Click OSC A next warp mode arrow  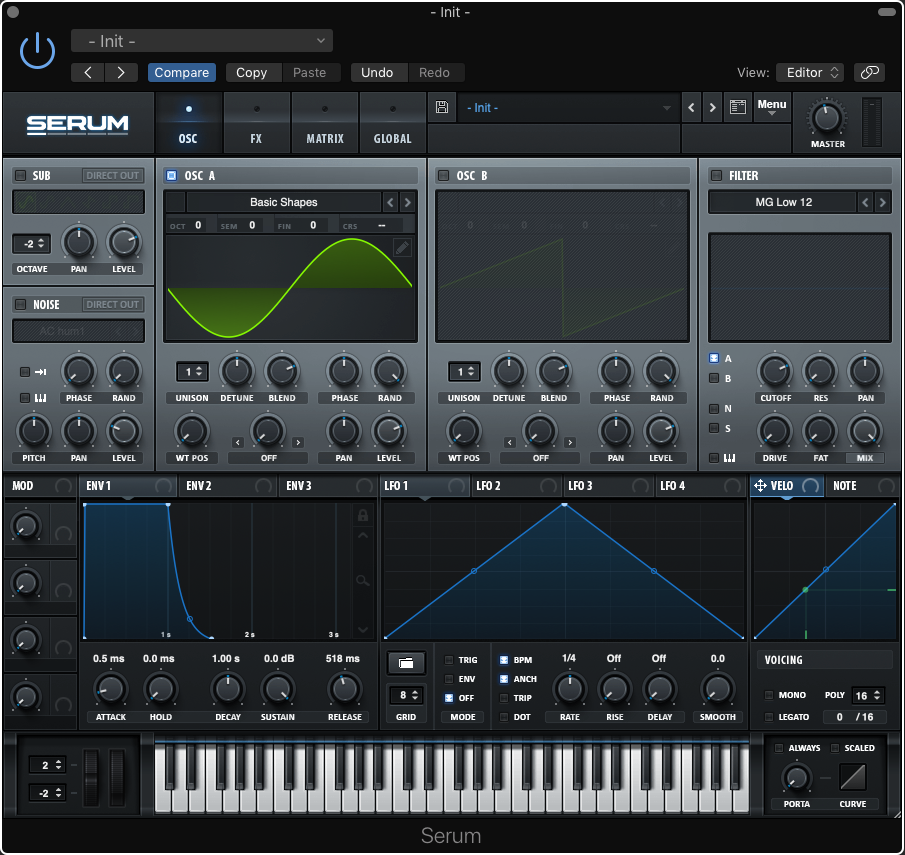coord(298,443)
